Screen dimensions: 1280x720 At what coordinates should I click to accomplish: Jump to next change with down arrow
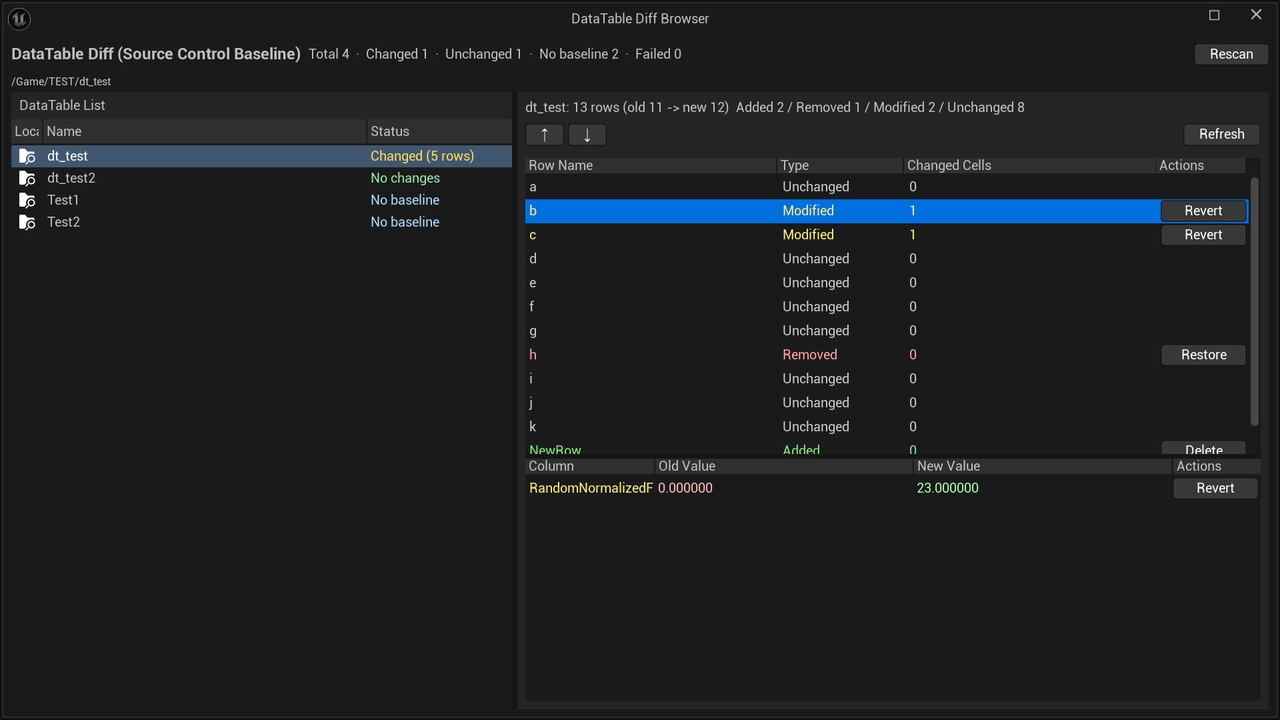point(587,135)
